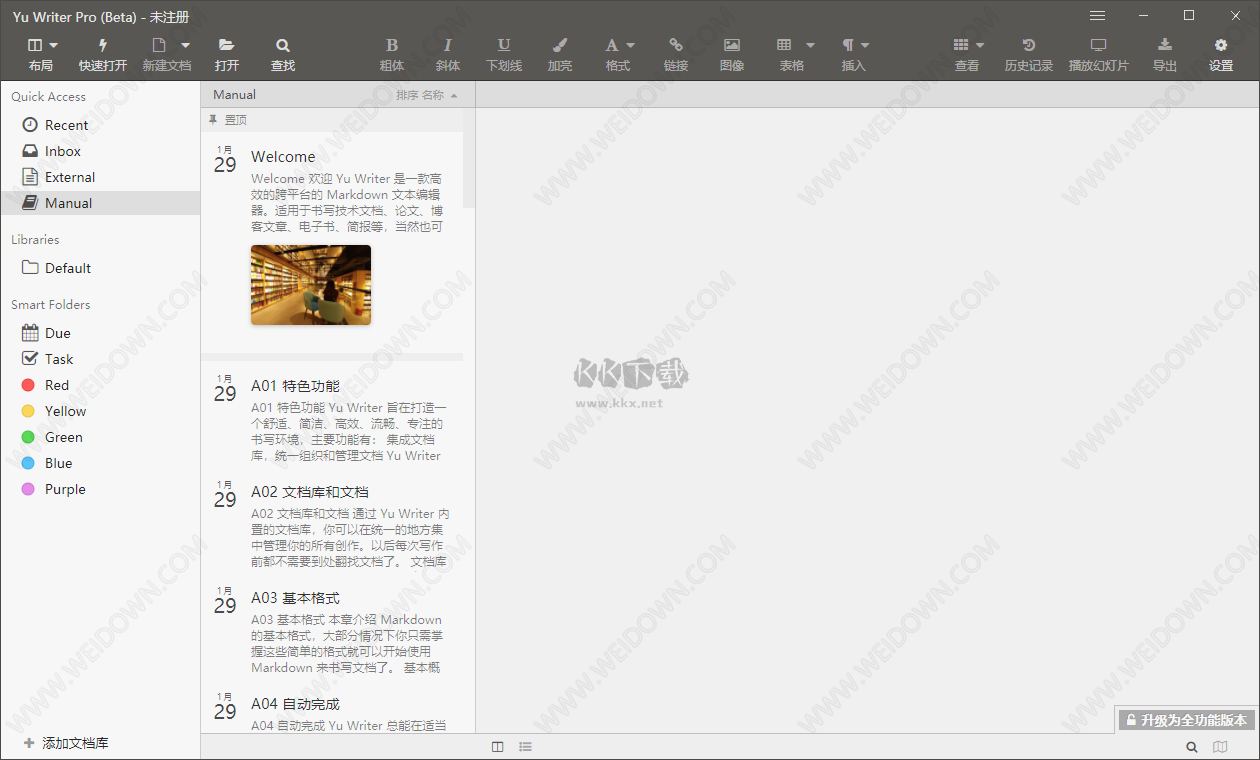
Task: Open the hamburger menu
Action: pos(1097,15)
